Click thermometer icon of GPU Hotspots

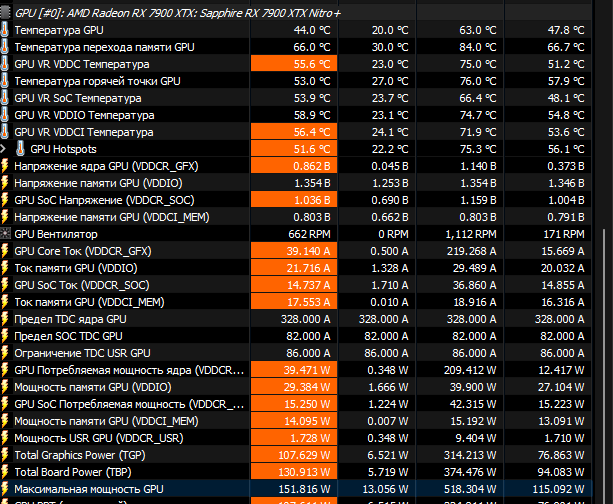pos(20,149)
